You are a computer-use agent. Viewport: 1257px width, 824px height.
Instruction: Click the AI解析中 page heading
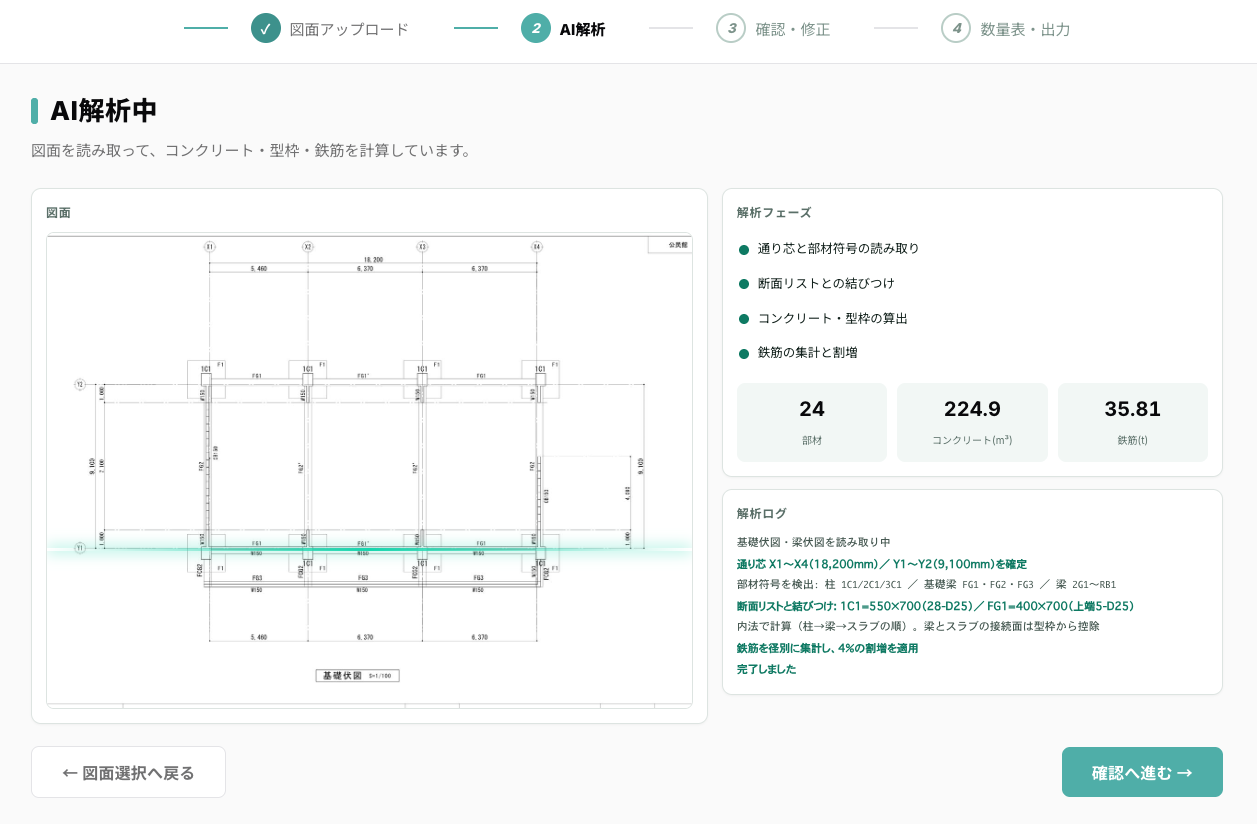click(x=104, y=111)
